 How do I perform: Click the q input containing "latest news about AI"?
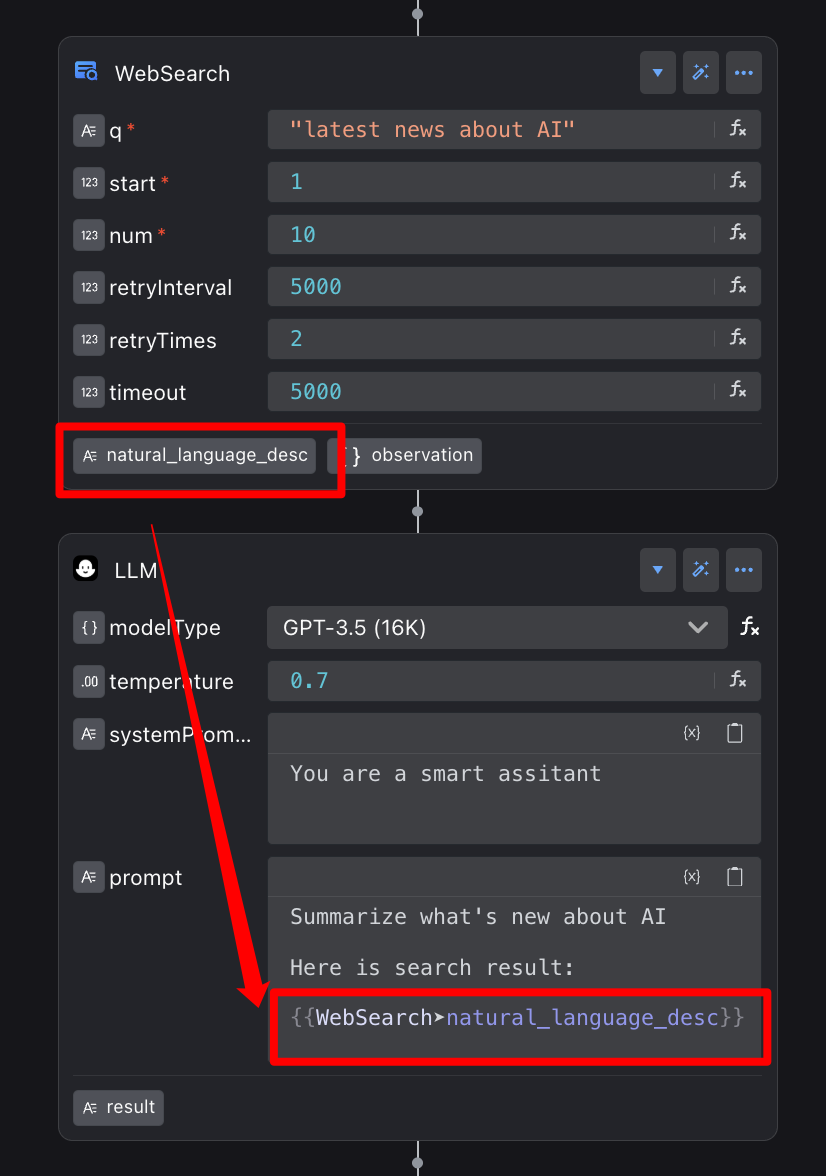tap(490, 129)
